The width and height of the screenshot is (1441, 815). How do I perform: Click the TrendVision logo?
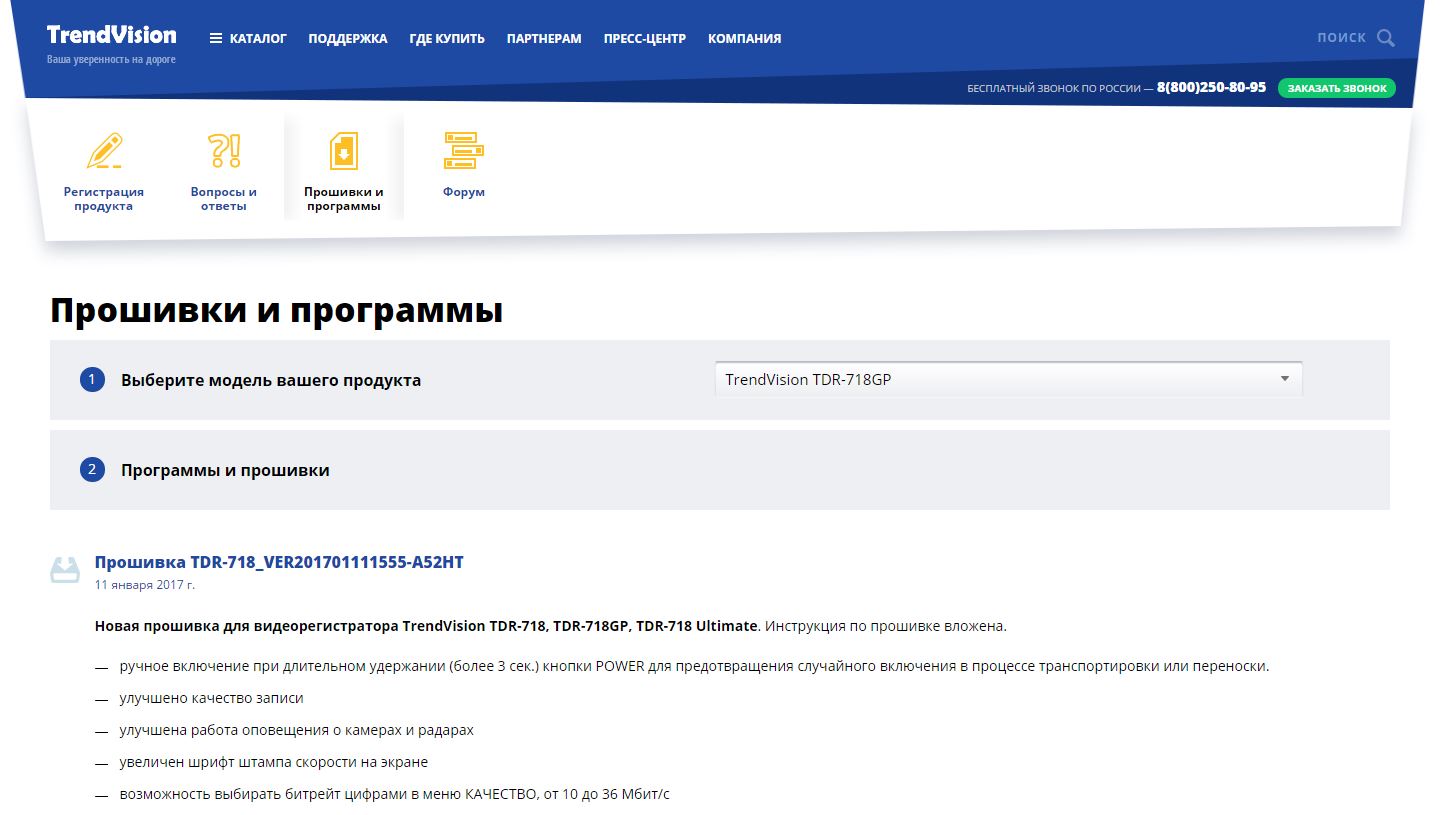point(111,36)
